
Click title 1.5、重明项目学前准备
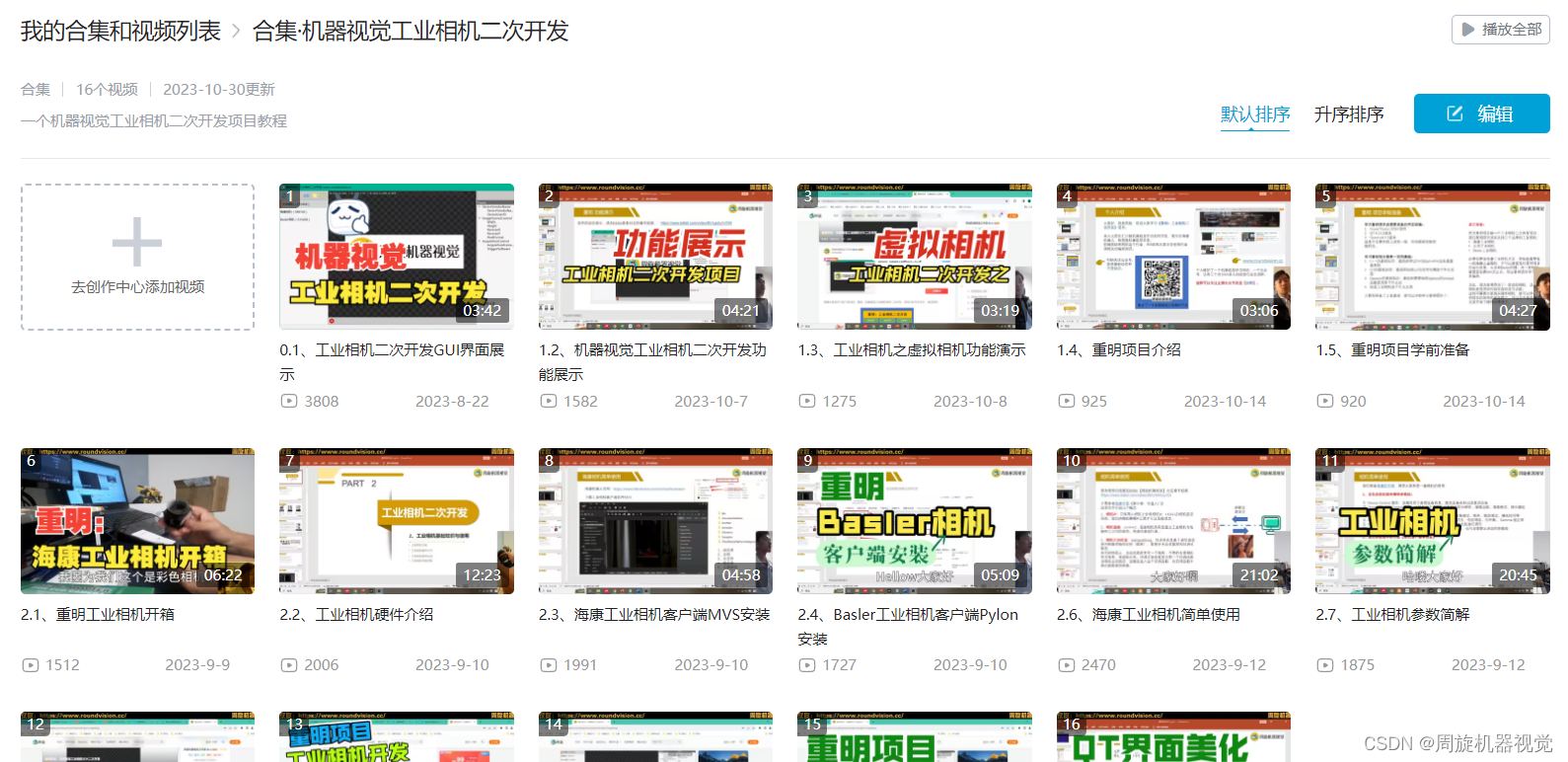pyautogui.click(x=1392, y=350)
